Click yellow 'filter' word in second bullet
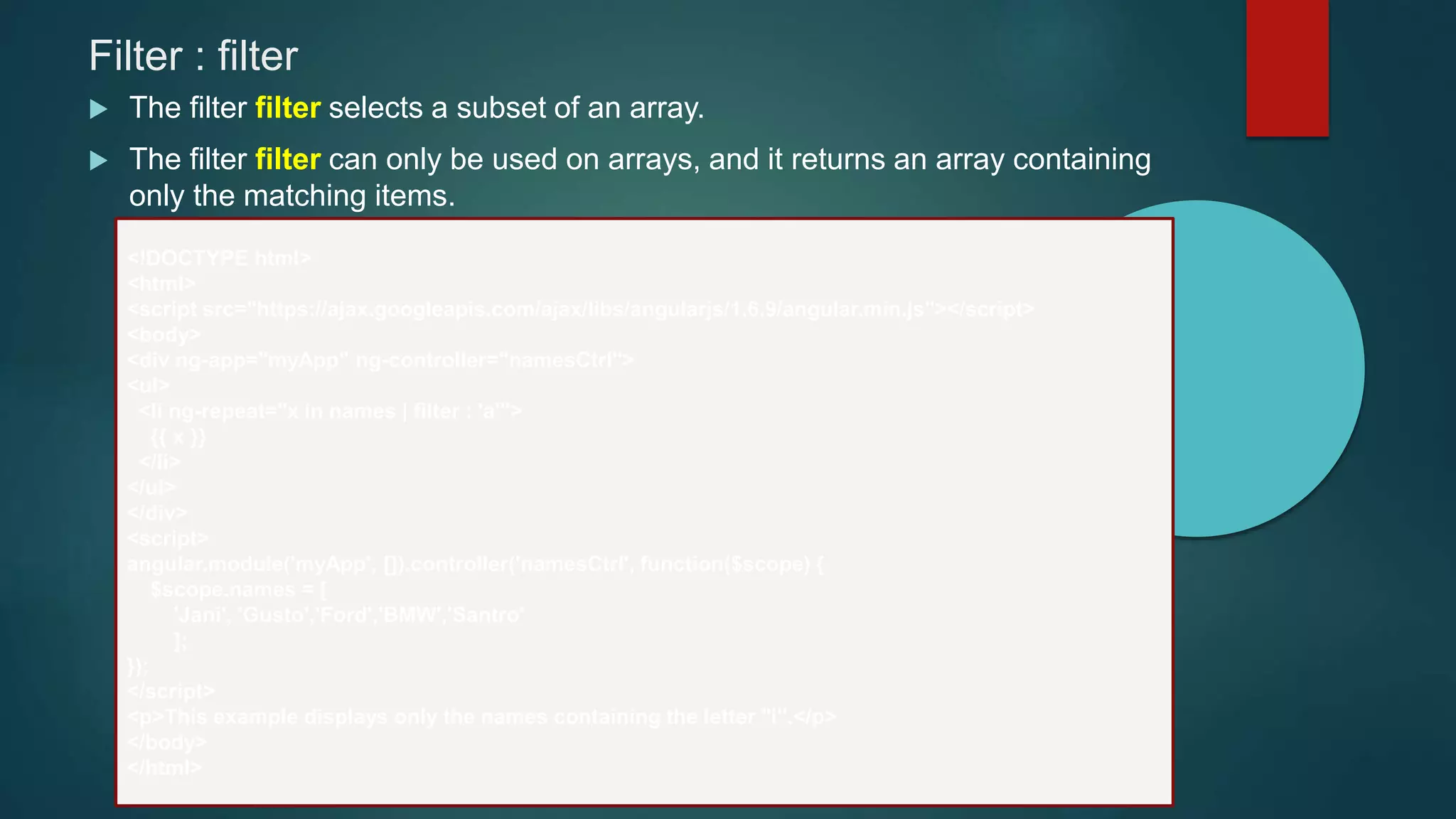Screen dimensions: 1456x819 287,159
